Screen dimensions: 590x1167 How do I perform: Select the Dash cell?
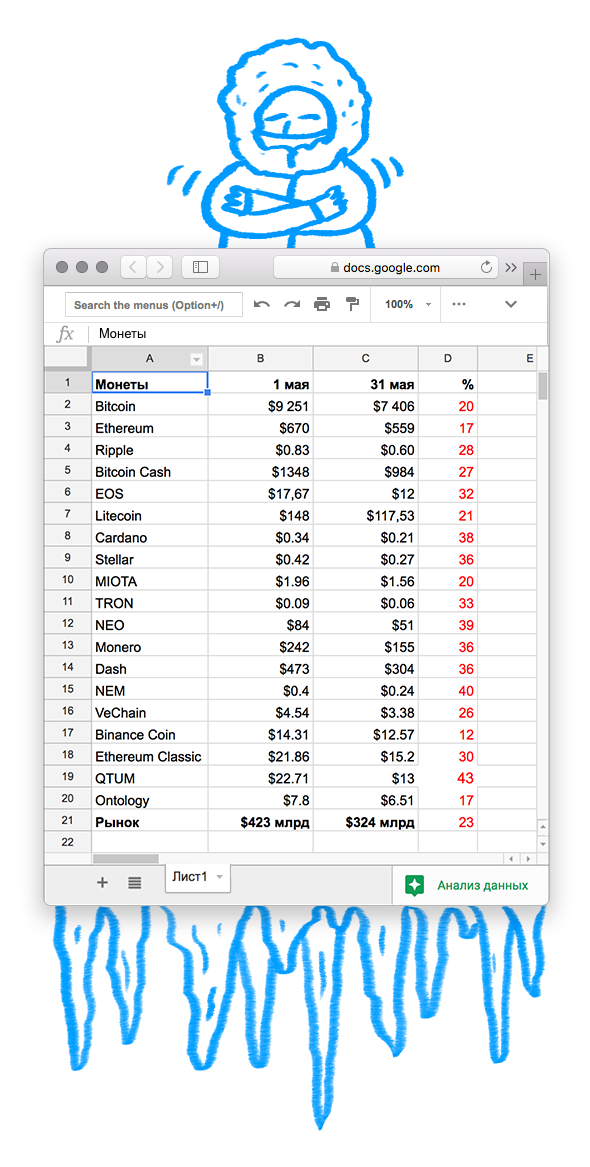150,668
